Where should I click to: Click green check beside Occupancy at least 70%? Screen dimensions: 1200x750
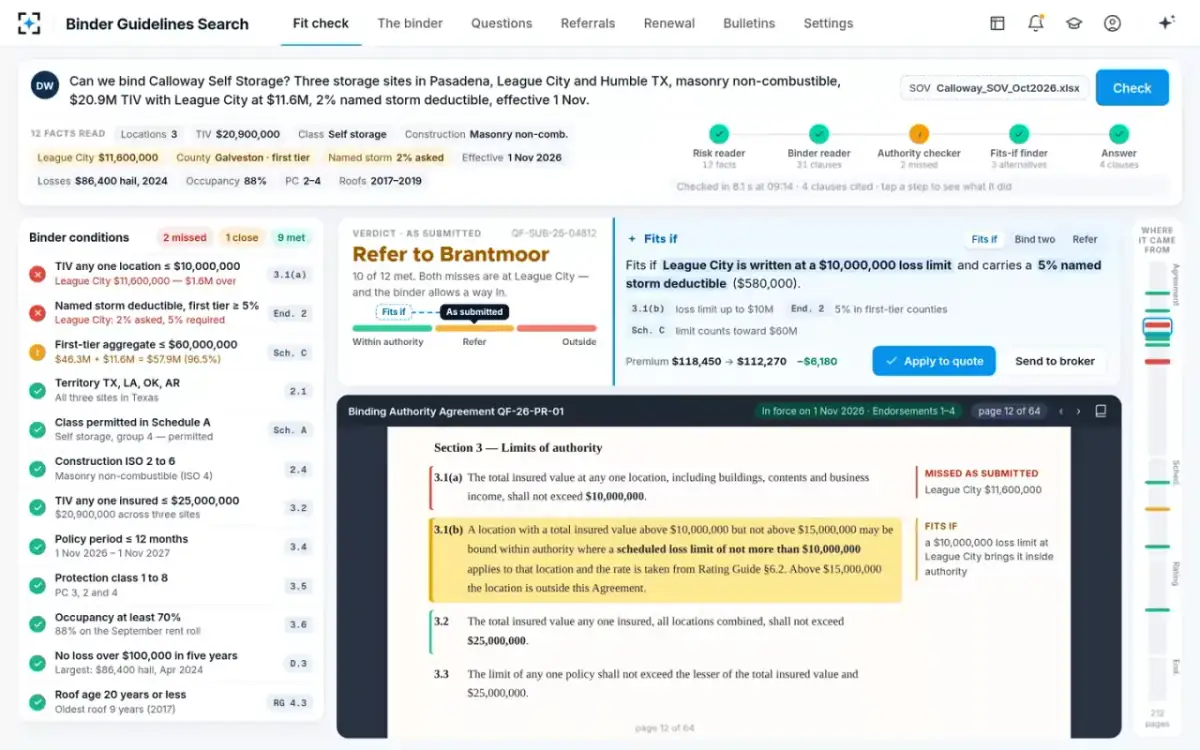pyautogui.click(x=37, y=624)
